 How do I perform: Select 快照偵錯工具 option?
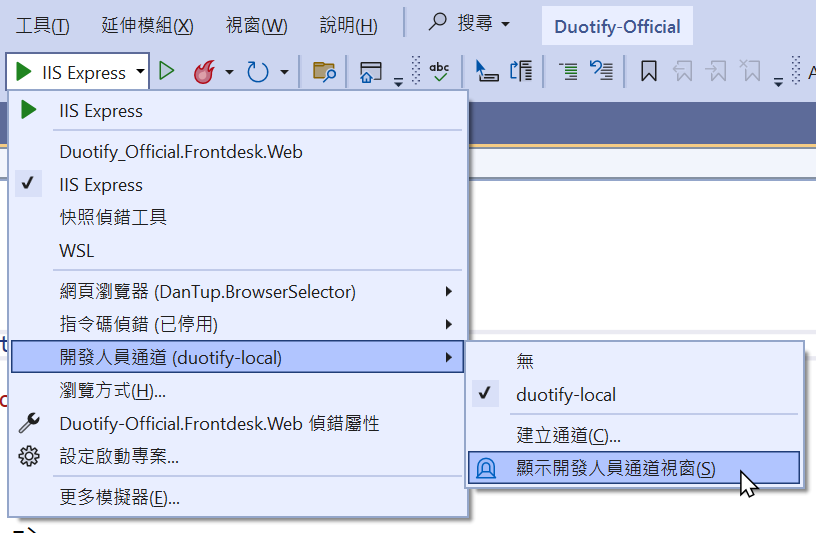point(237,218)
